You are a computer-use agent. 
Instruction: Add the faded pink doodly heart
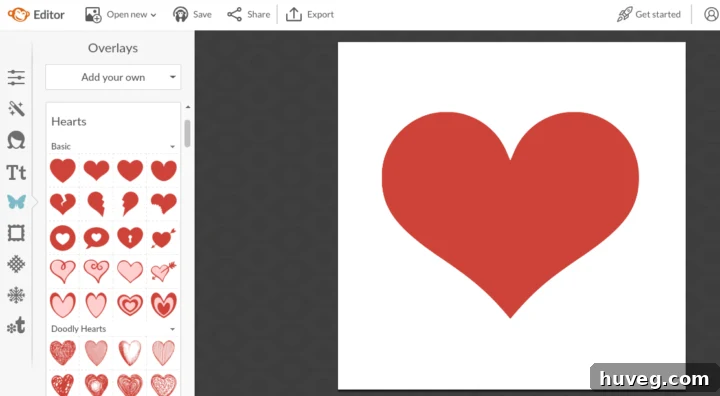click(x=96, y=353)
